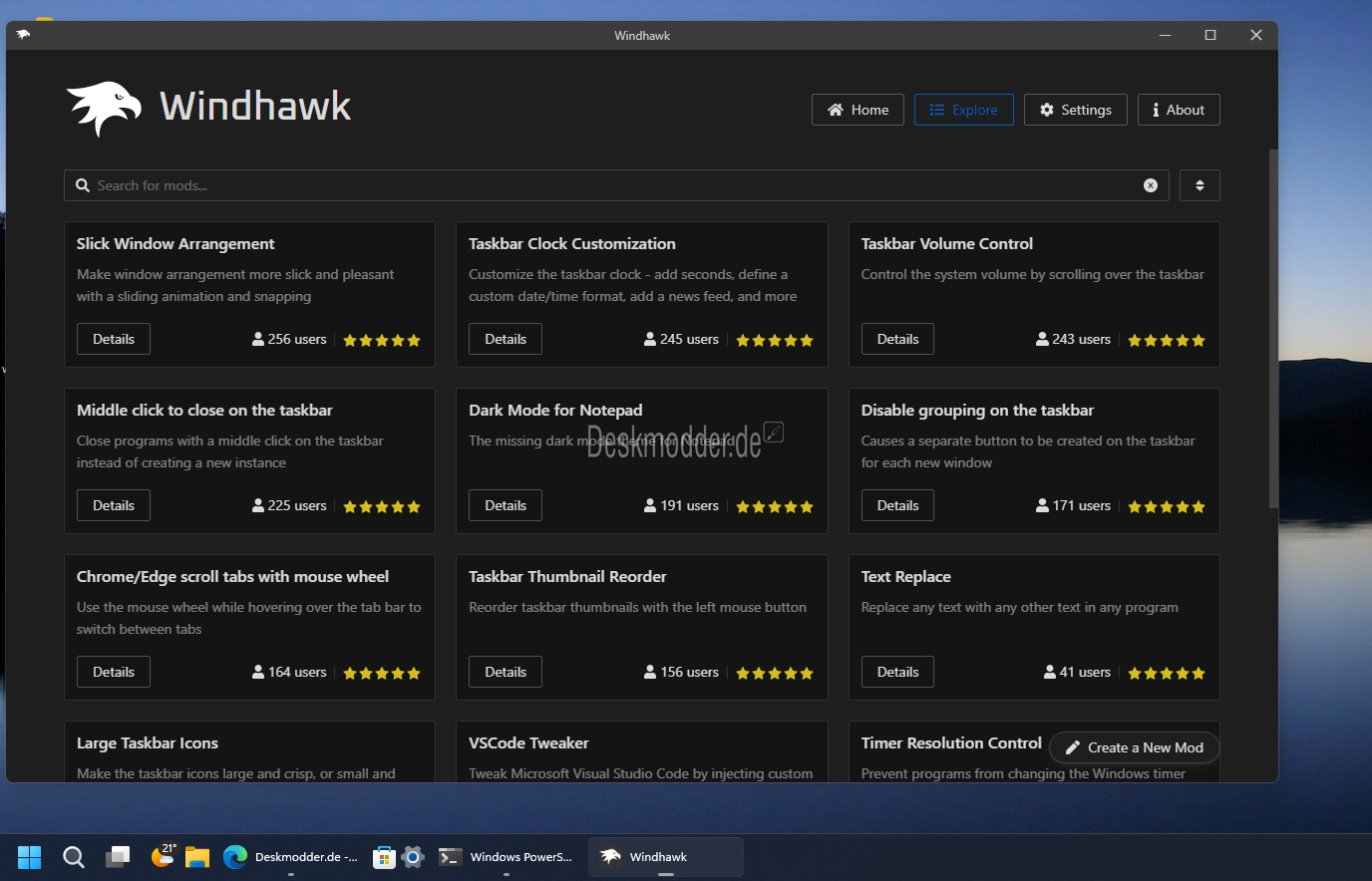Open the weather widget showing 21°

(x=163, y=855)
